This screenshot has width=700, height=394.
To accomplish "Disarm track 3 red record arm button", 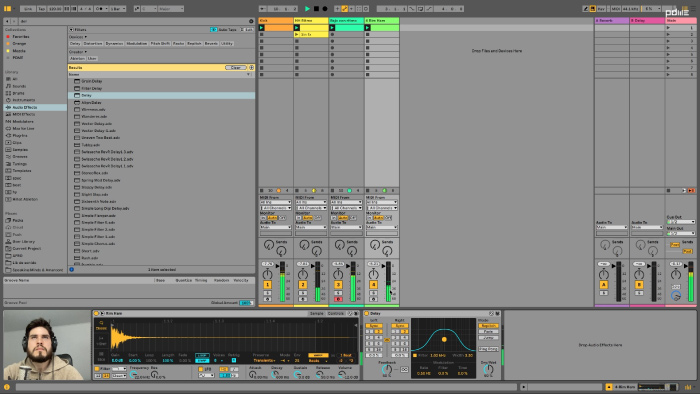I will 338,299.
